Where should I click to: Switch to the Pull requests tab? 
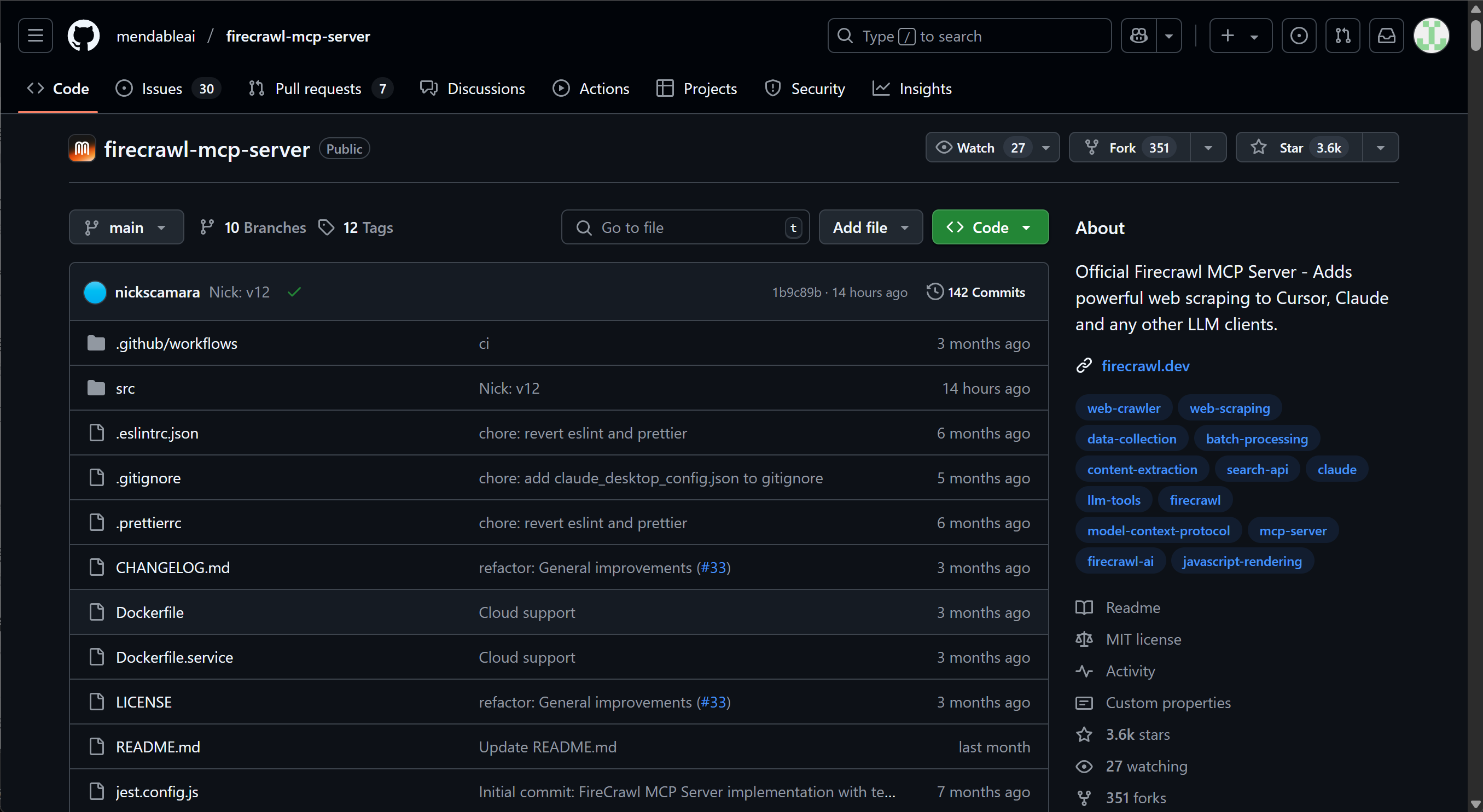point(321,89)
